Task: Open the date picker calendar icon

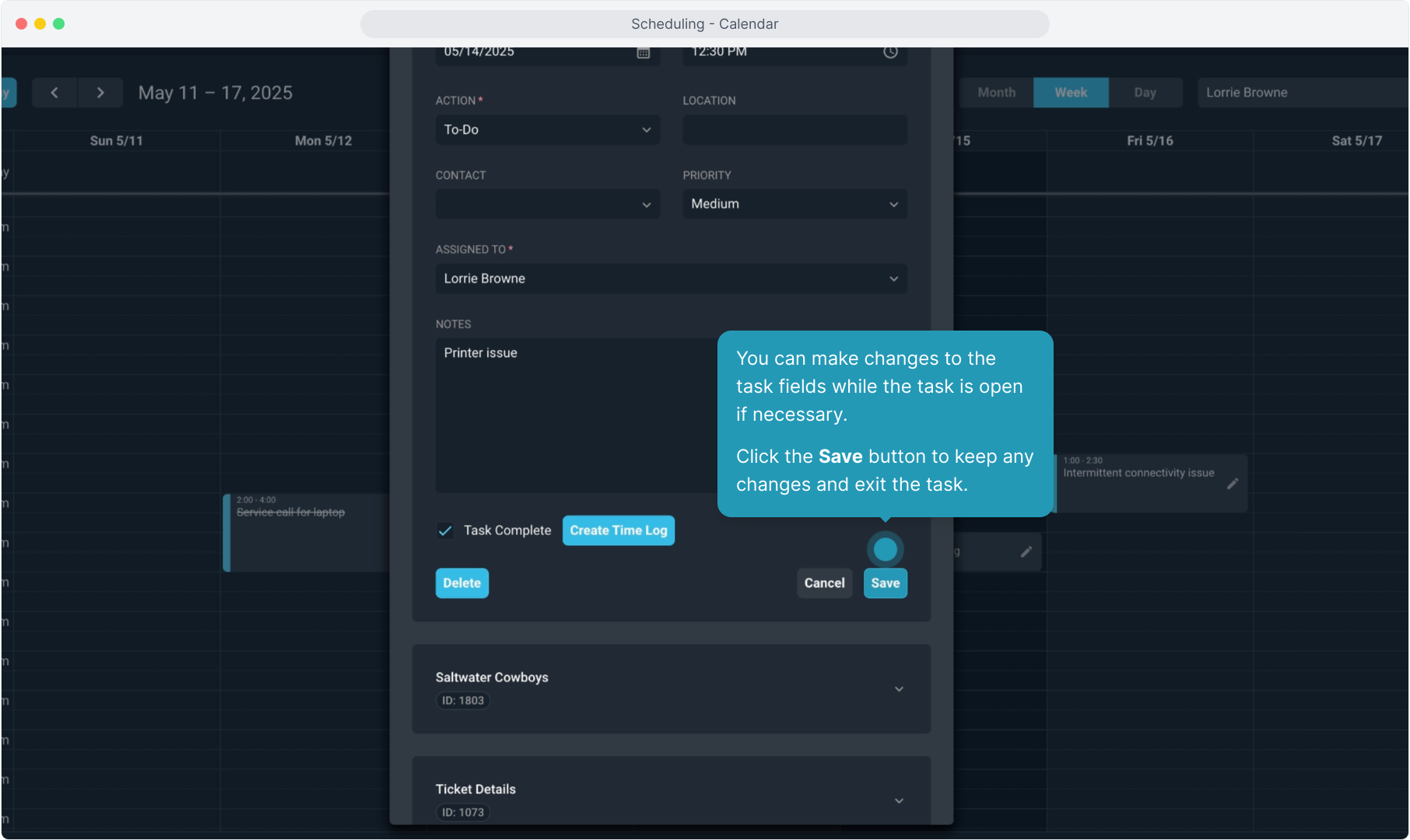Action: [x=644, y=52]
